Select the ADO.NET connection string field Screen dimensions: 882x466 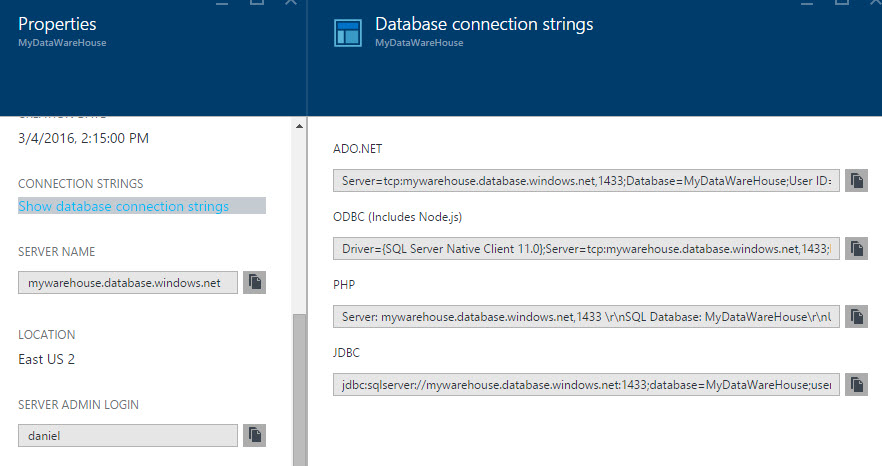(586, 180)
